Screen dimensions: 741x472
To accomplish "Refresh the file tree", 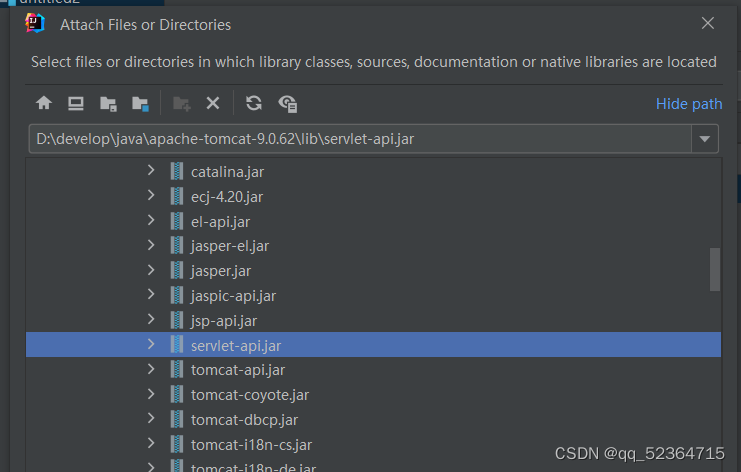I will click(x=254, y=103).
